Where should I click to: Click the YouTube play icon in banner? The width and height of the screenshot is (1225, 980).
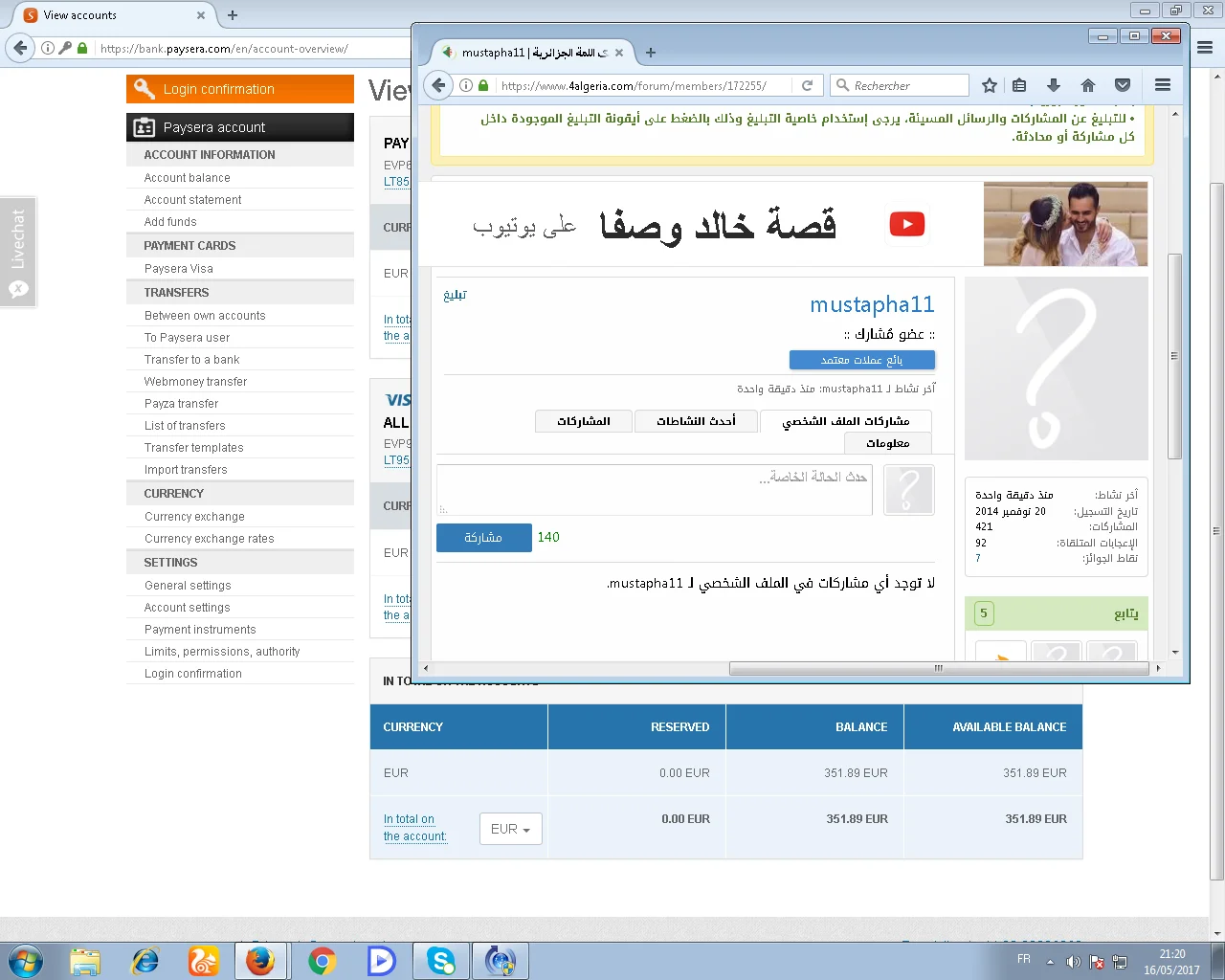(906, 224)
